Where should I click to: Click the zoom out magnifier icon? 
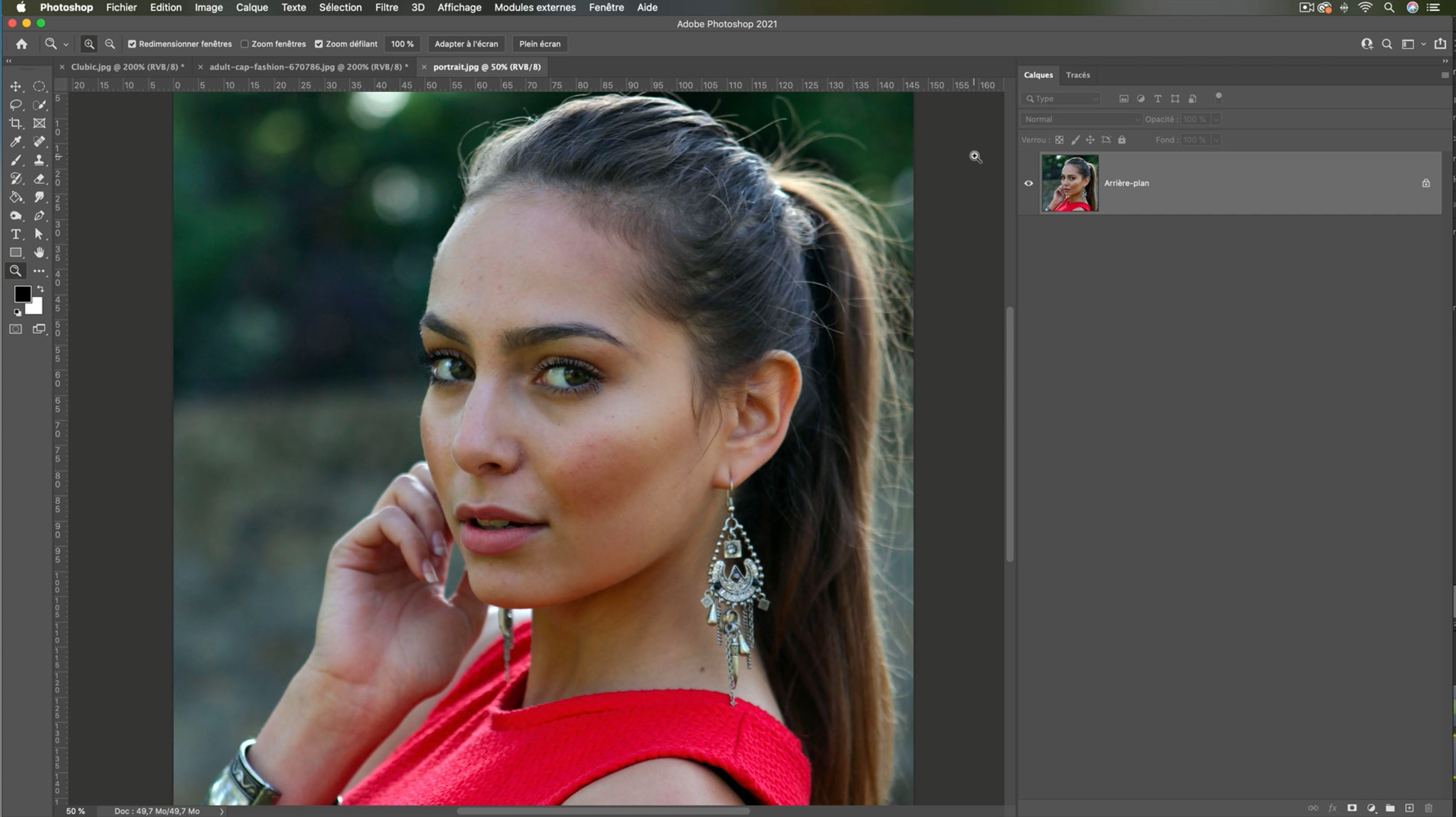click(110, 44)
